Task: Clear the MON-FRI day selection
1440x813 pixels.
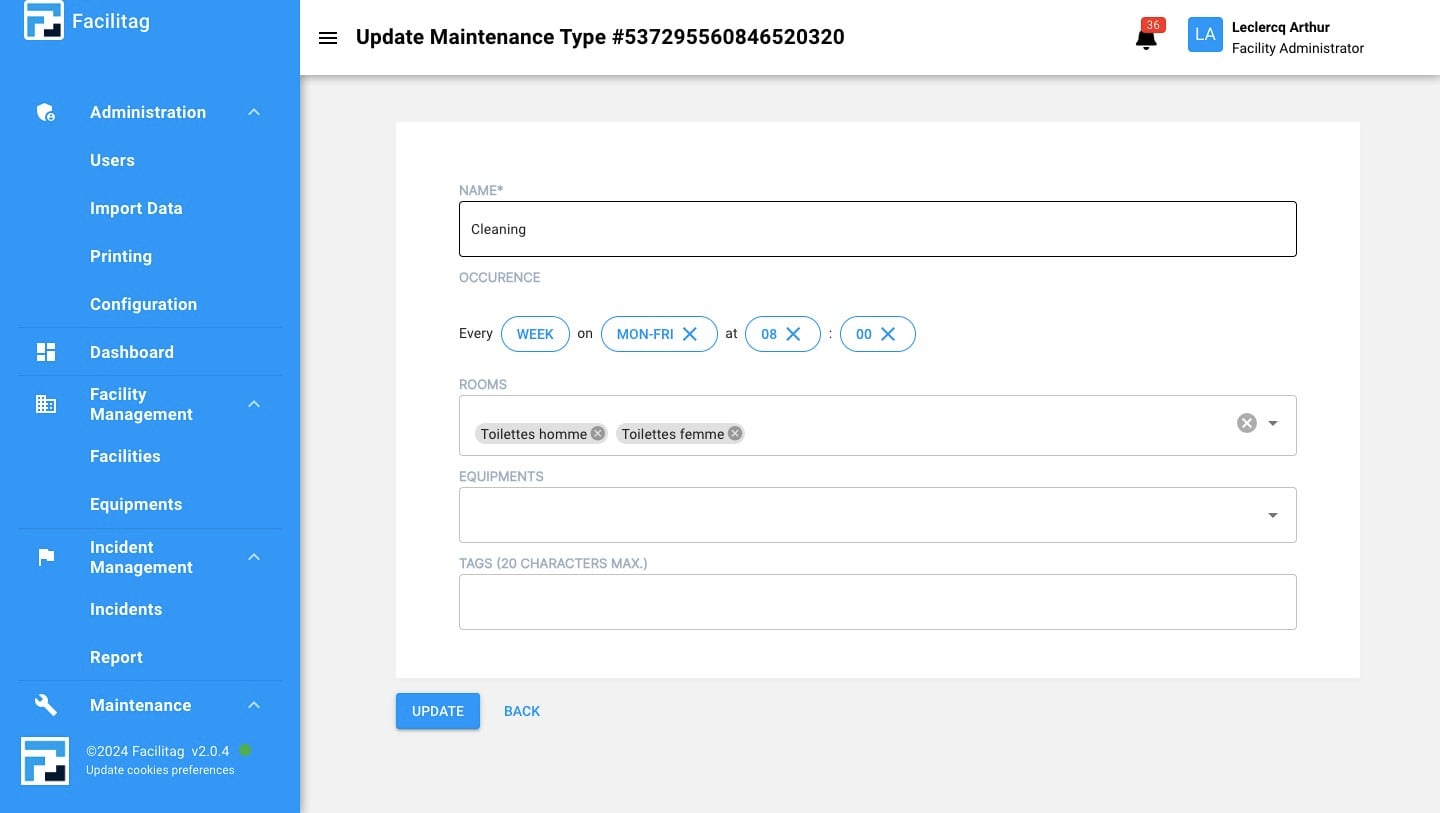Action: [x=690, y=334]
